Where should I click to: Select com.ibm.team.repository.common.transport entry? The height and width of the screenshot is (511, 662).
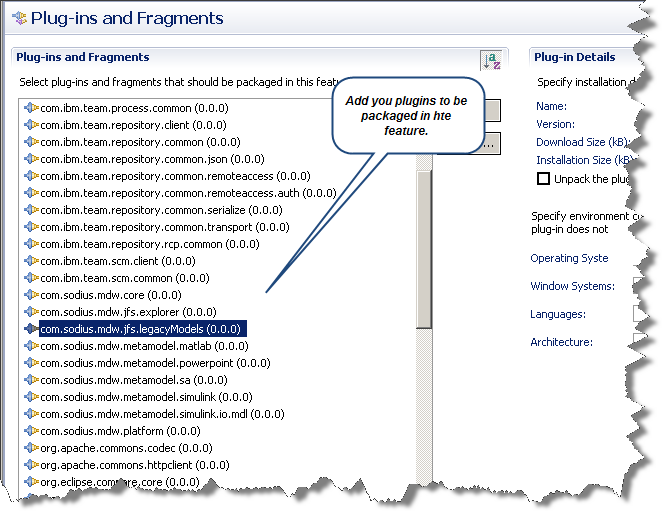[x=165, y=227]
